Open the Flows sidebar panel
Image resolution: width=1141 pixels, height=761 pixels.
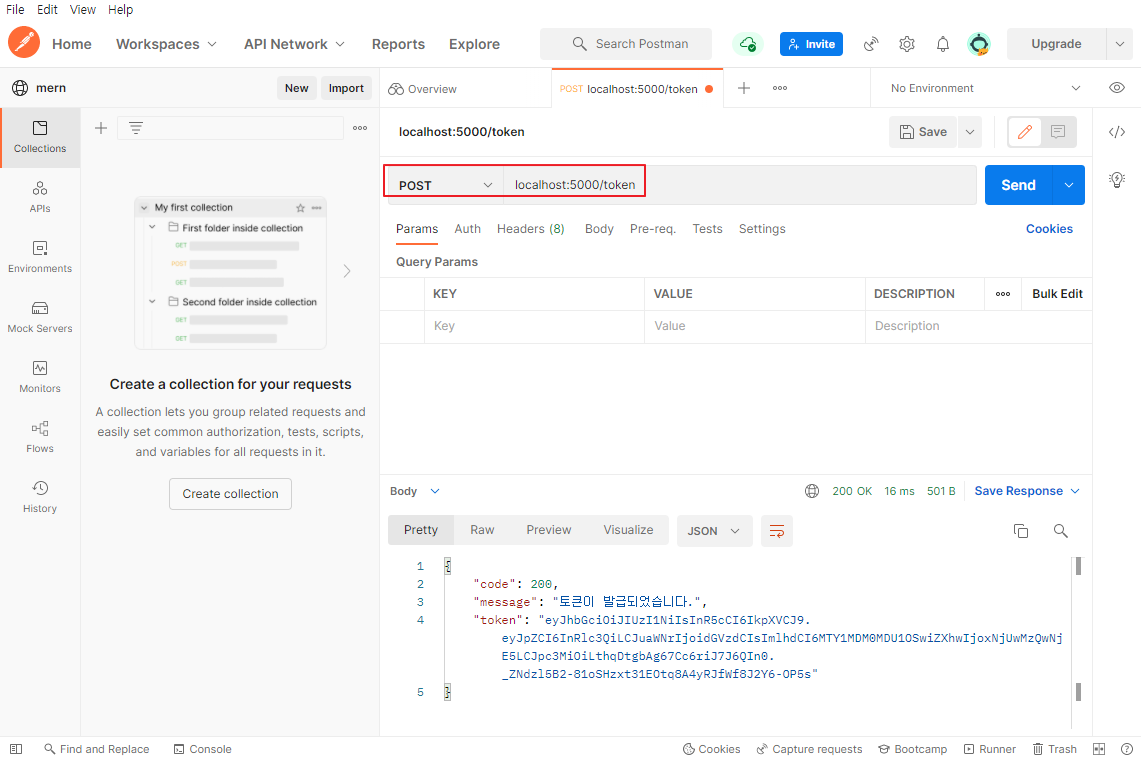point(40,437)
